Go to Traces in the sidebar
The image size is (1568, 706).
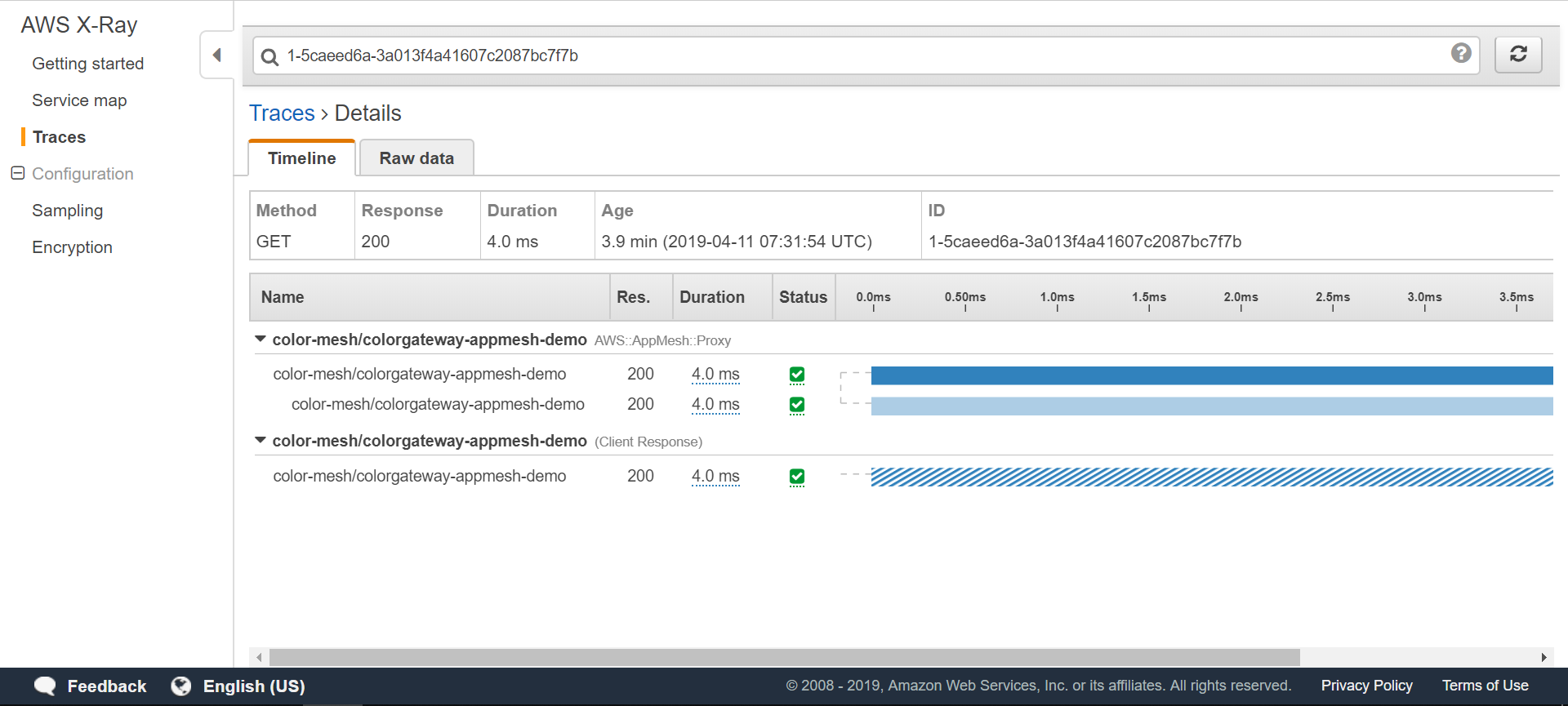[59, 137]
